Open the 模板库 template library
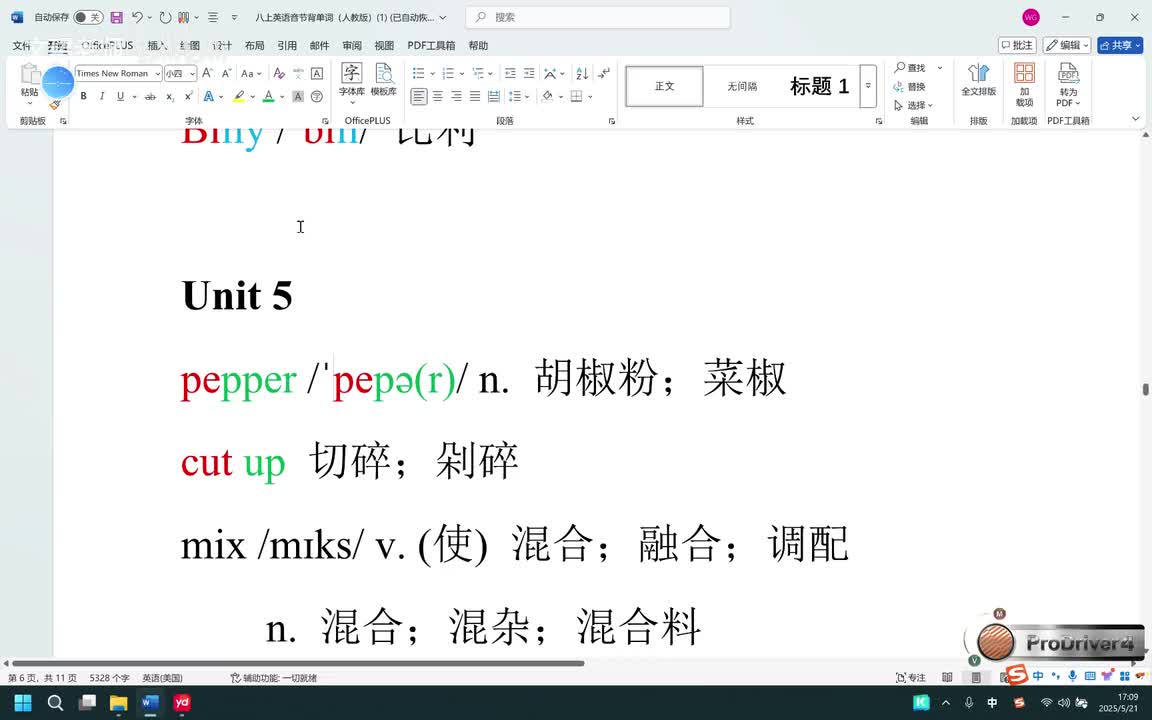1152x720 pixels. pos(384,81)
